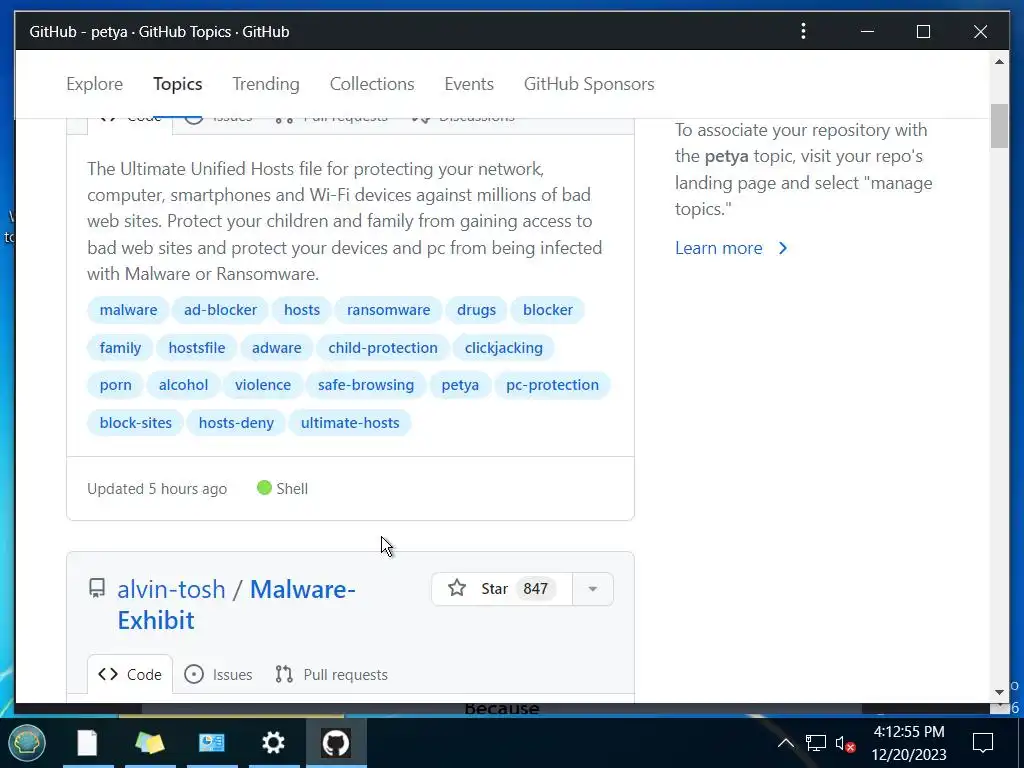Click the scrollbar up arrow
Screen dimensions: 1024x768
coord(999,62)
